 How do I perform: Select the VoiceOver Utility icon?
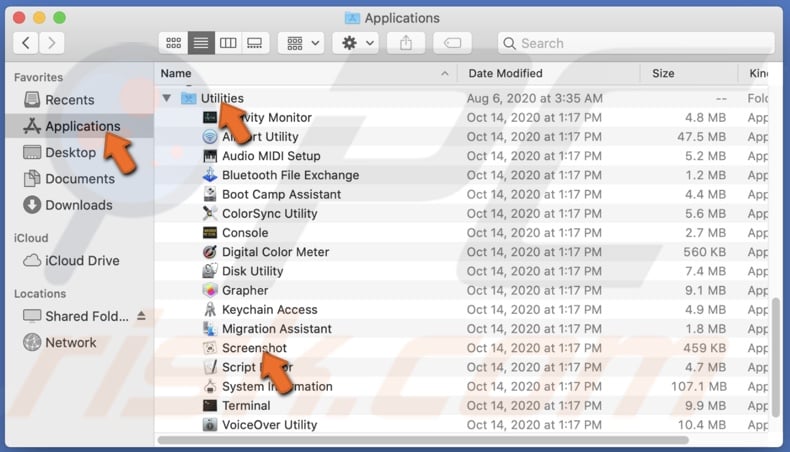coord(210,425)
